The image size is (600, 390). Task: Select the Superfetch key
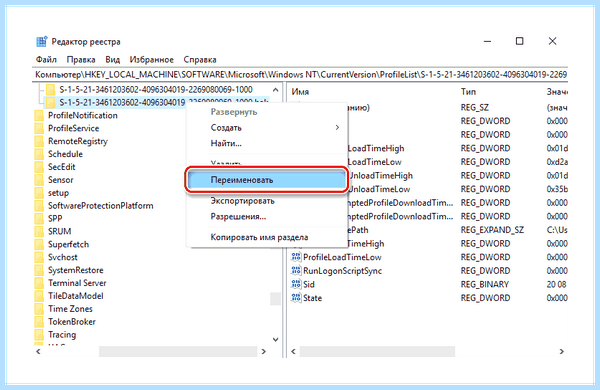click(x=68, y=244)
